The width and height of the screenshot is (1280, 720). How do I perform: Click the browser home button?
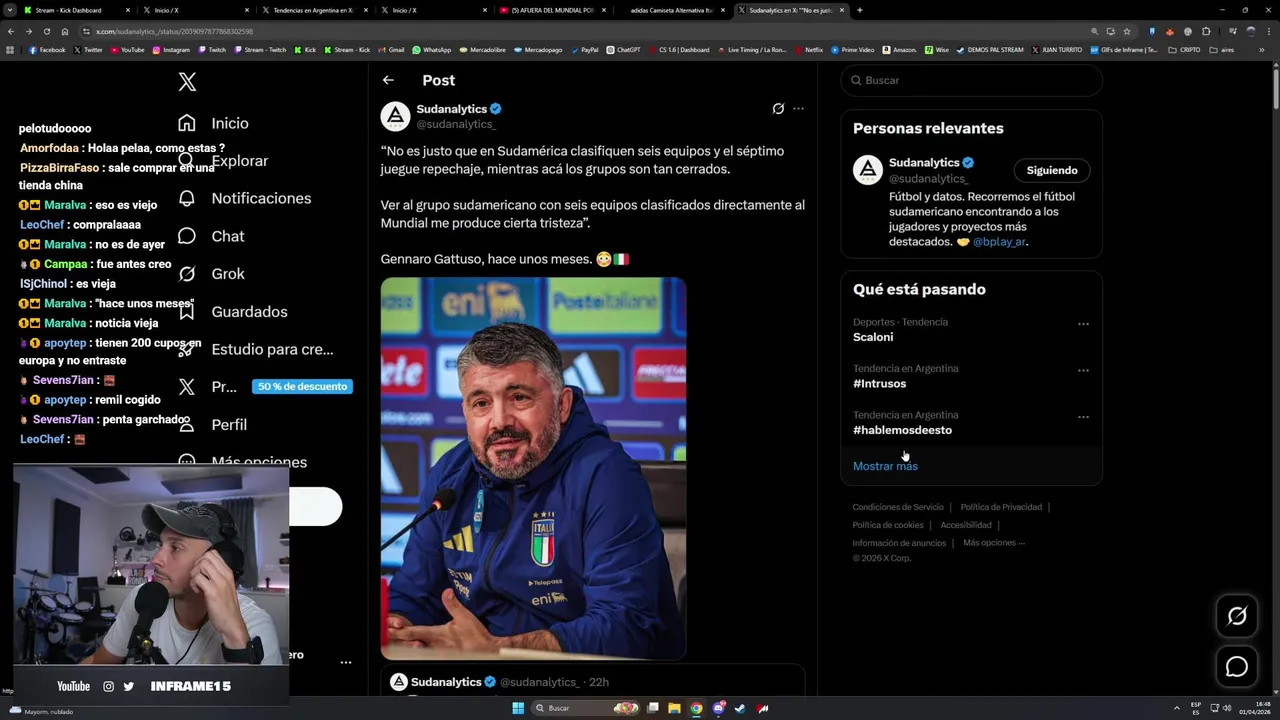(65, 31)
